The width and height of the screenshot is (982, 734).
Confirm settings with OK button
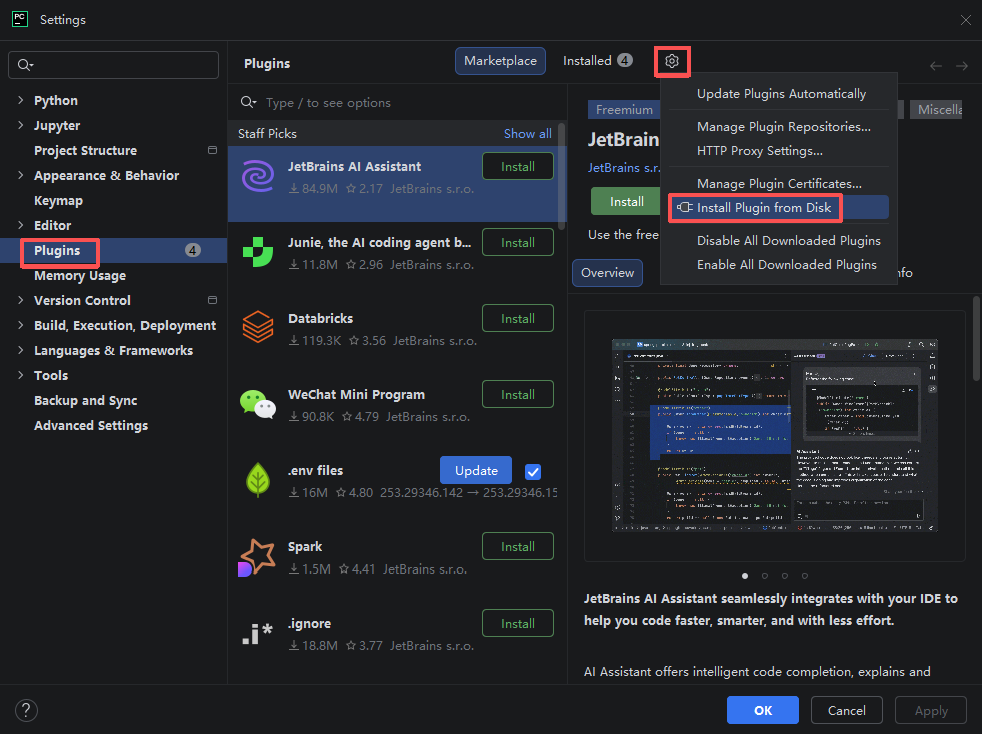[763, 710]
